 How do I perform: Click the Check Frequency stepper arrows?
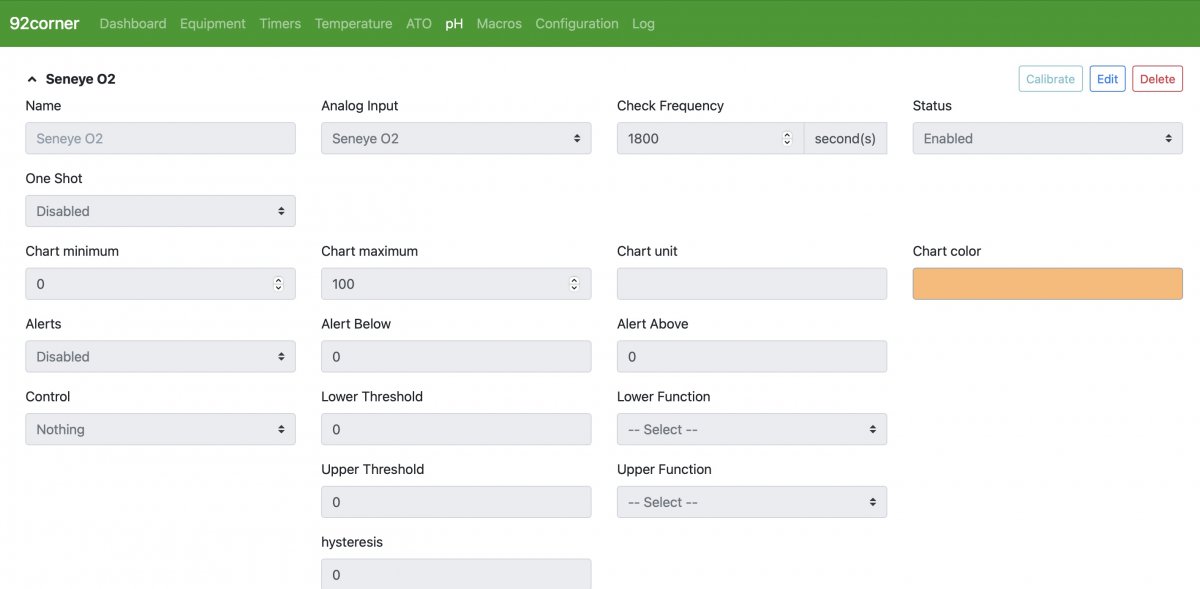click(x=786, y=139)
